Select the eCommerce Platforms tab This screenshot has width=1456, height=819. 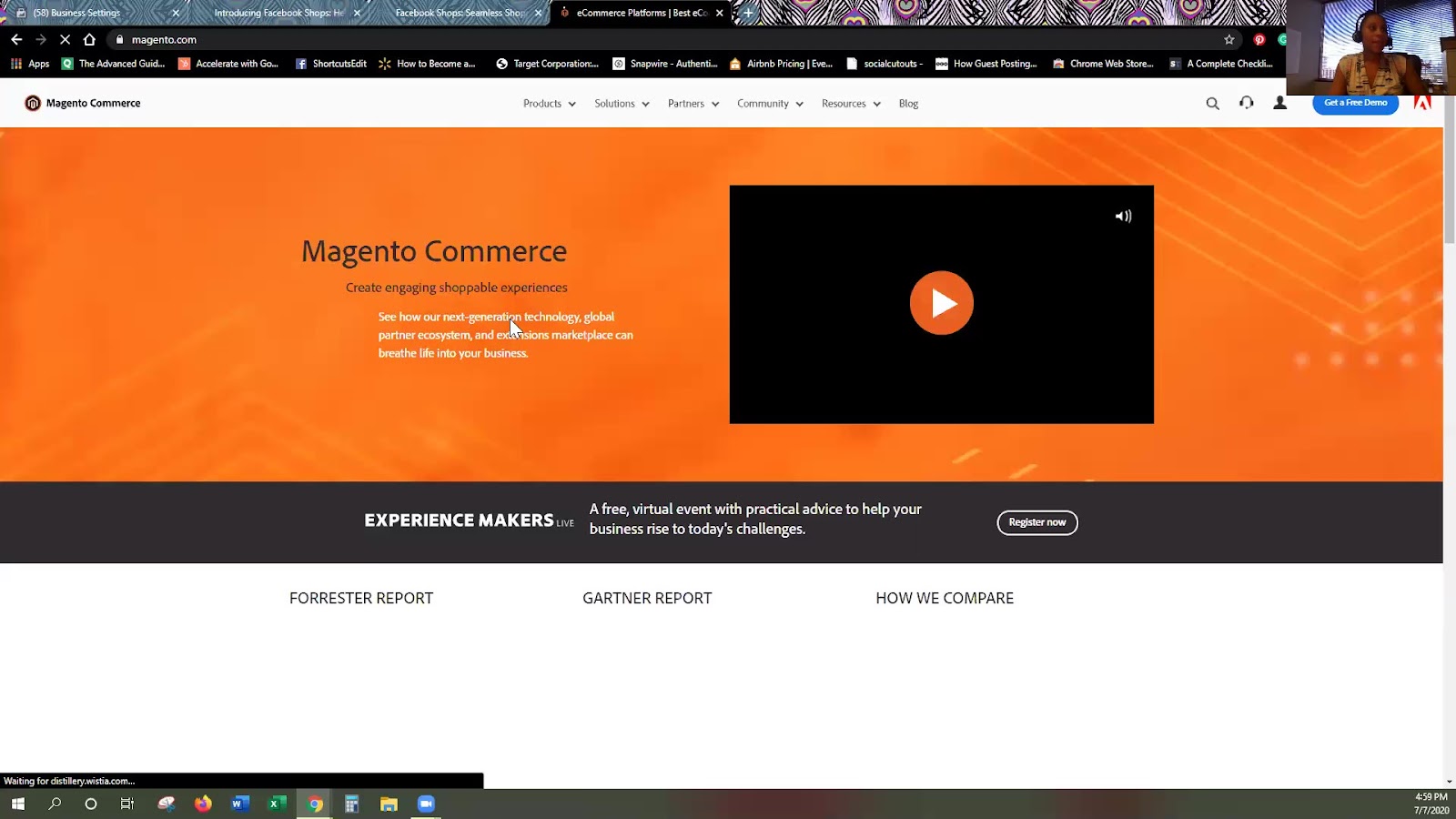click(x=642, y=13)
